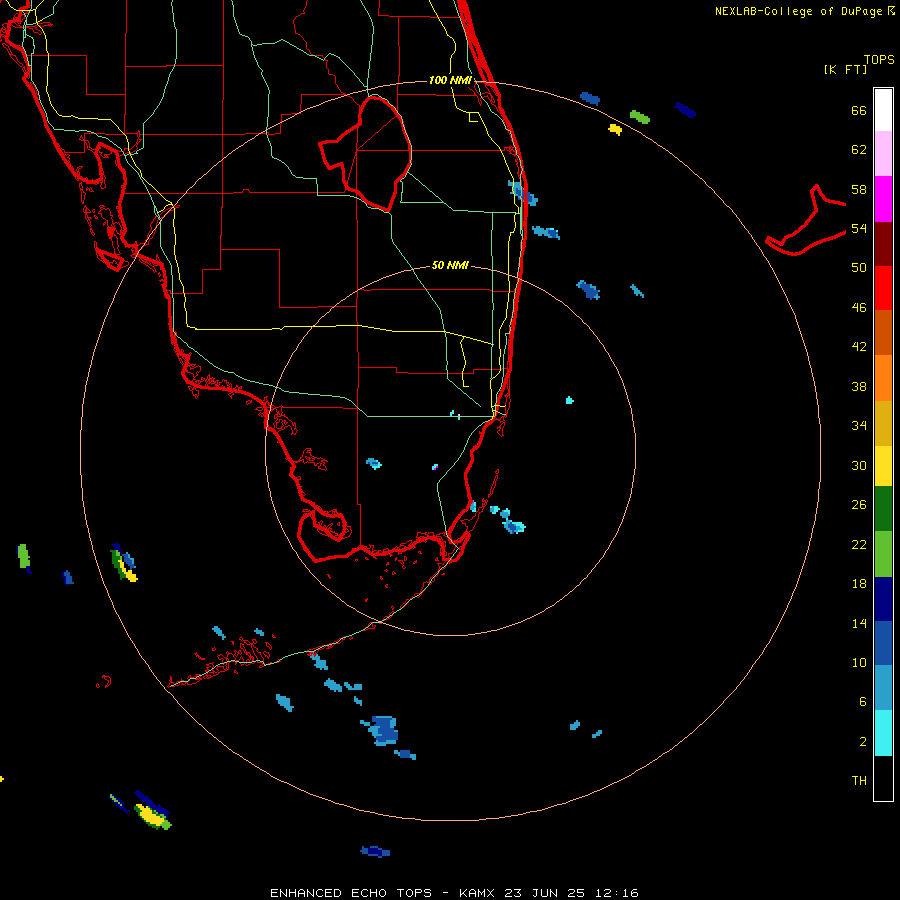900x900 pixels.
Task: Select the dark green legend swatch beside 30
Action: pyautogui.click(x=883, y=509)
